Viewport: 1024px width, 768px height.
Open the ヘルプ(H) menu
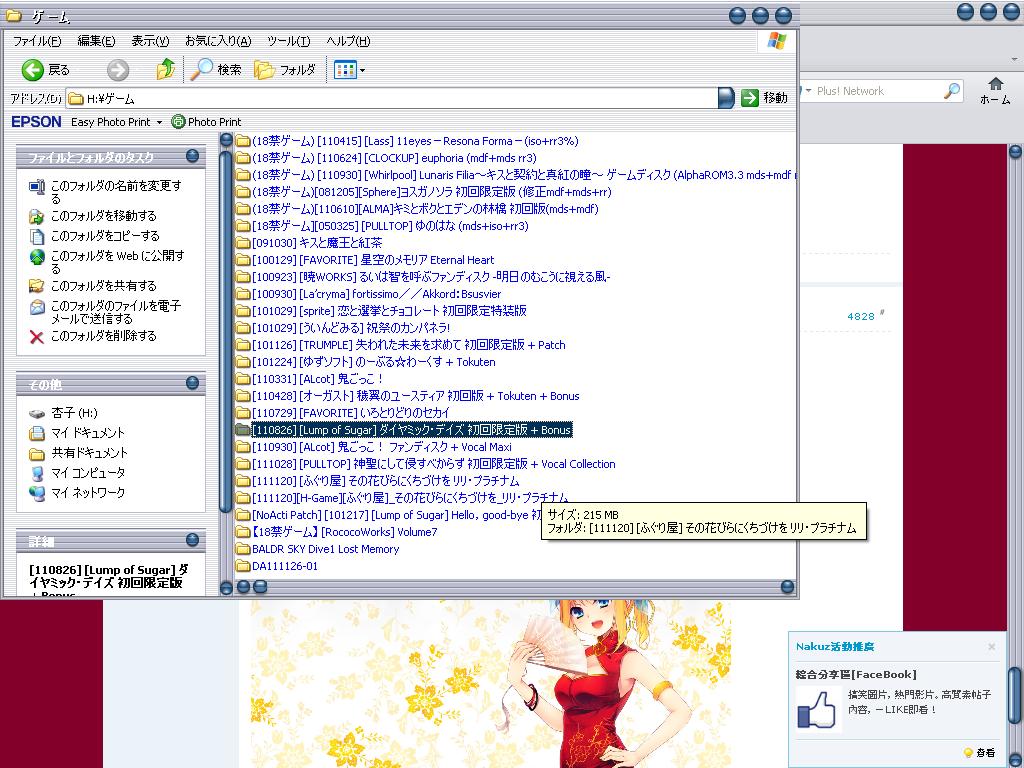348,41
